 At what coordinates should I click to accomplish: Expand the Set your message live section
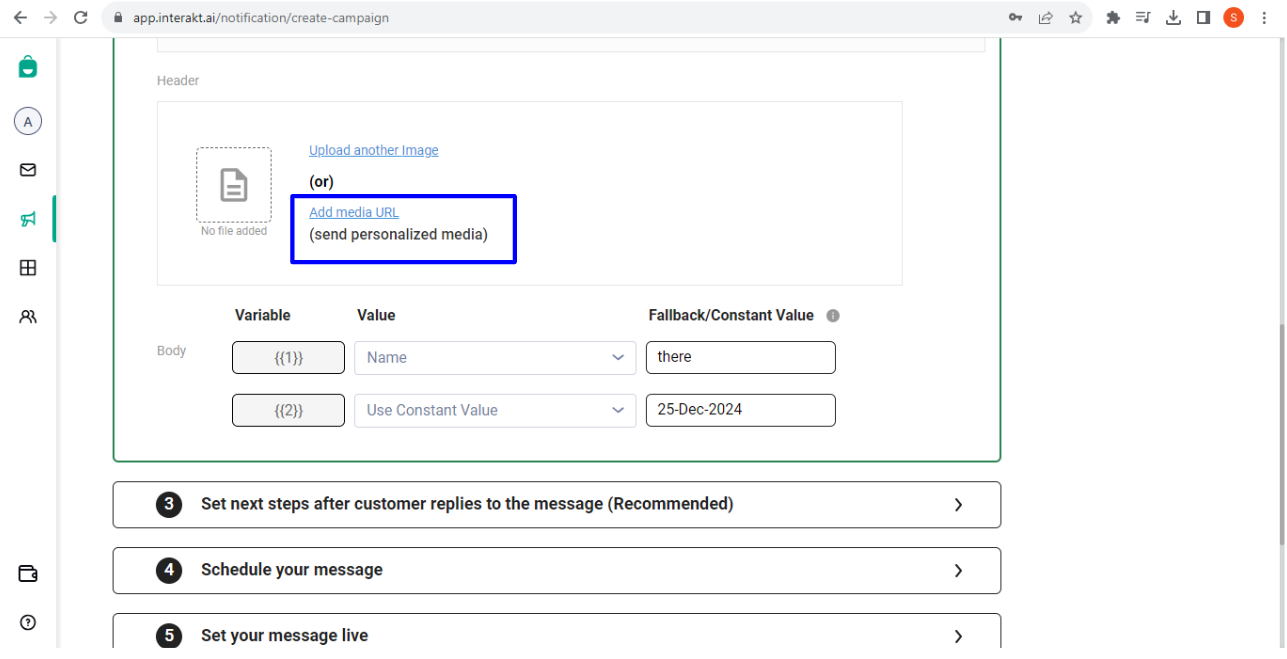(556, 635)
